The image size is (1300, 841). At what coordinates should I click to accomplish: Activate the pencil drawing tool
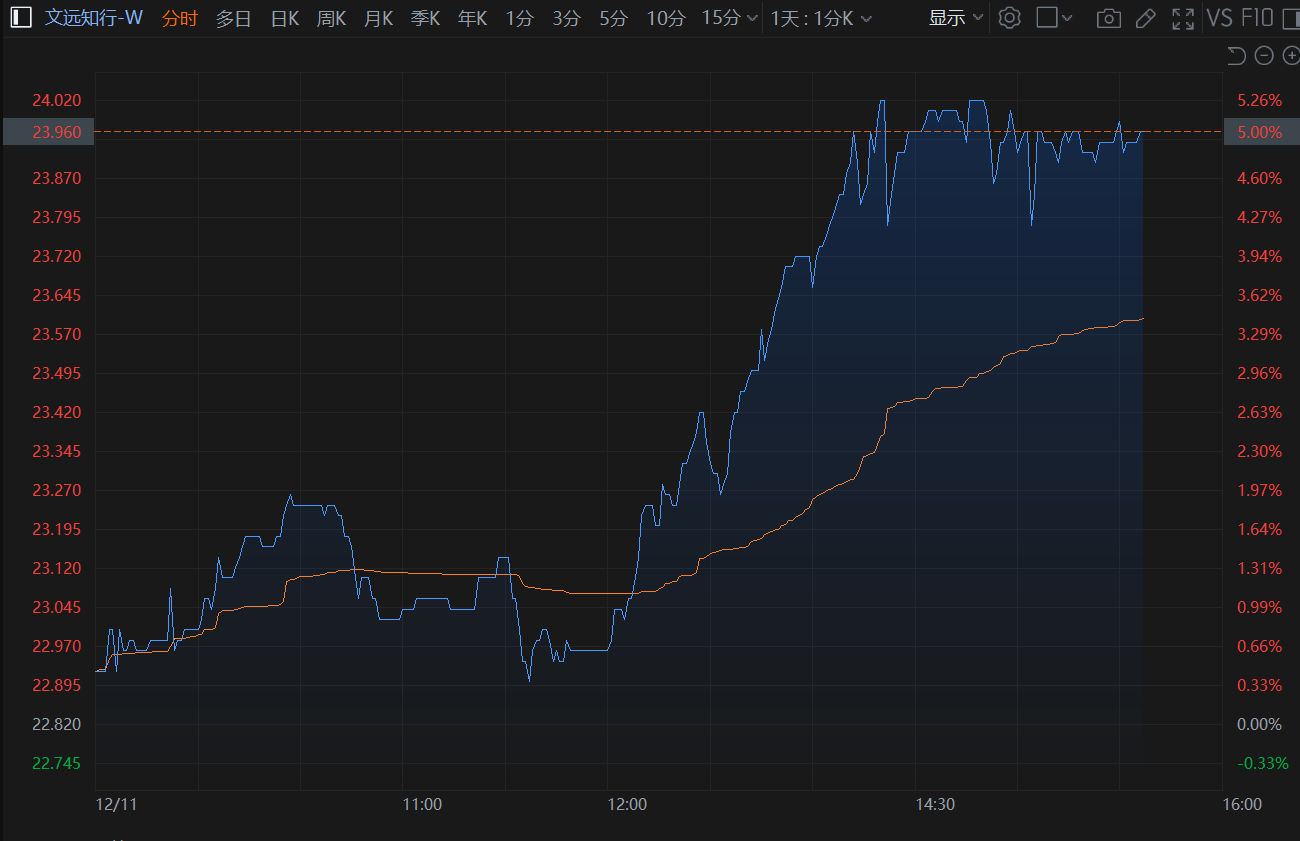tap(1145, 18)
